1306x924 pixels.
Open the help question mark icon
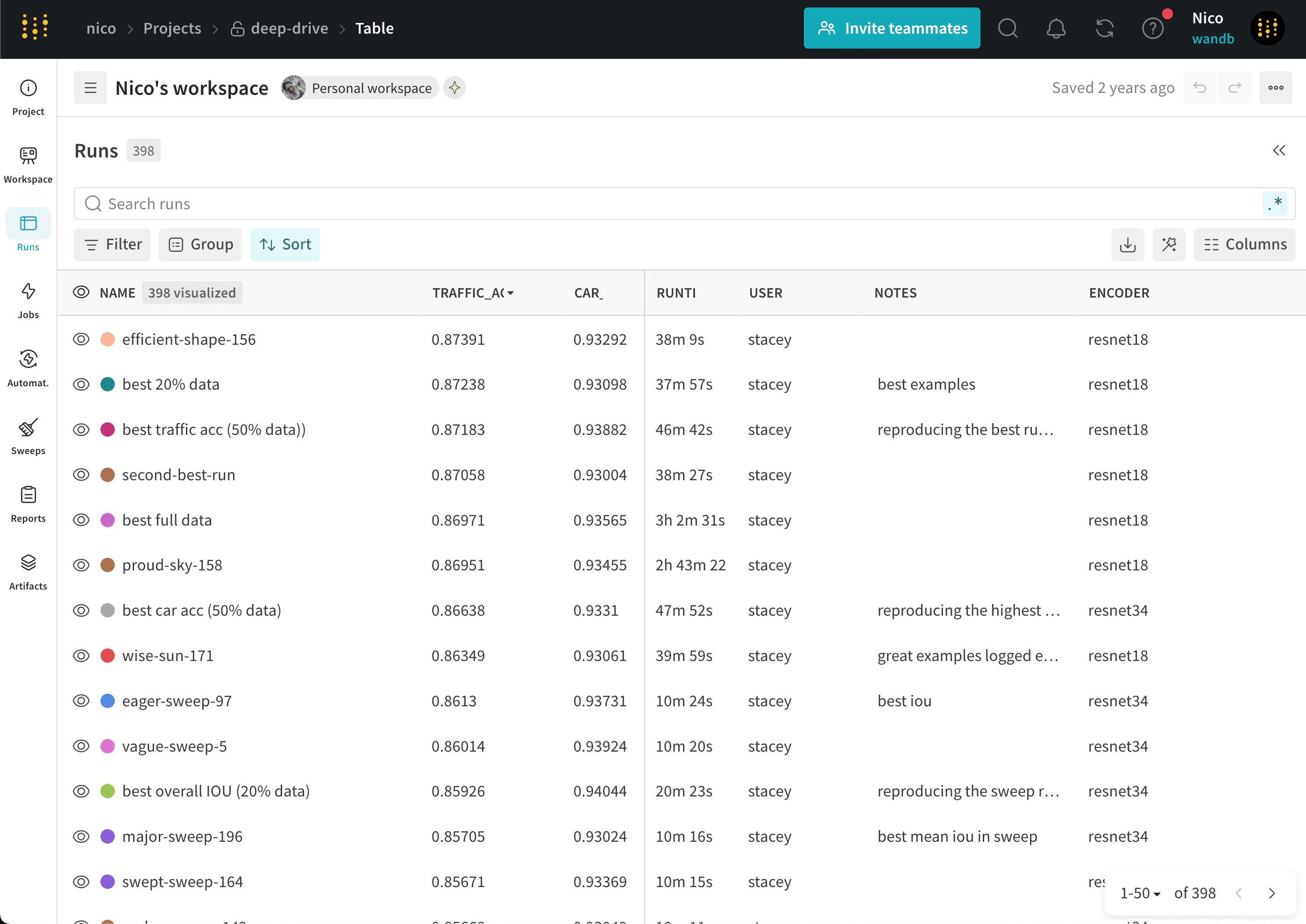[1152, 28]
